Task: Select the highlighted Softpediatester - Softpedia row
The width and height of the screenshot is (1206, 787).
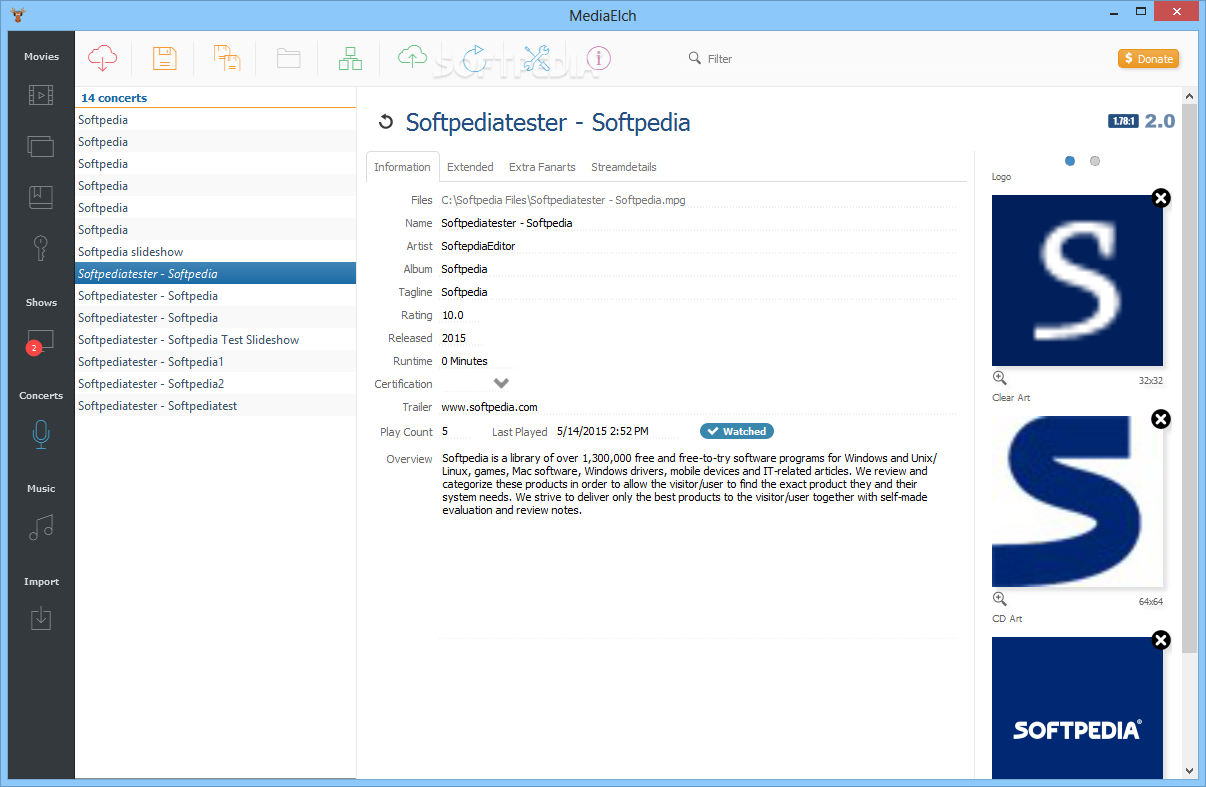Action: tap(216, 274)
